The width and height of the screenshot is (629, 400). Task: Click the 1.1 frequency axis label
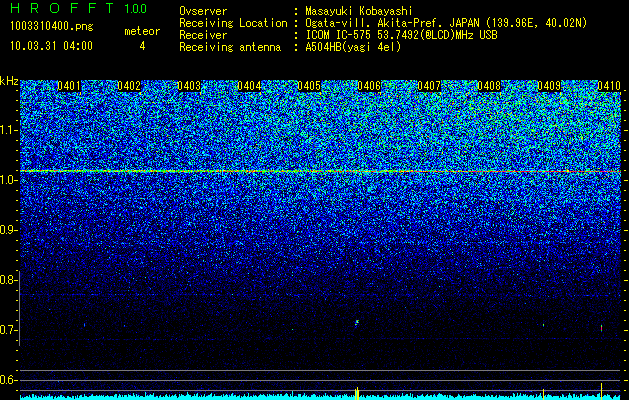click(7, 130)
